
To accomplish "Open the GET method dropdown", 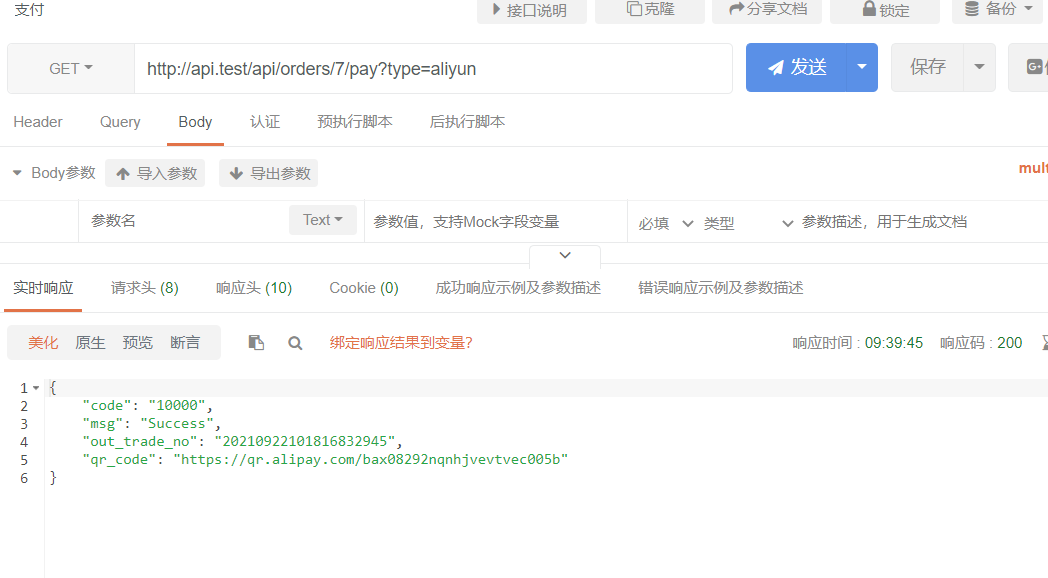I will coord(69,67).
